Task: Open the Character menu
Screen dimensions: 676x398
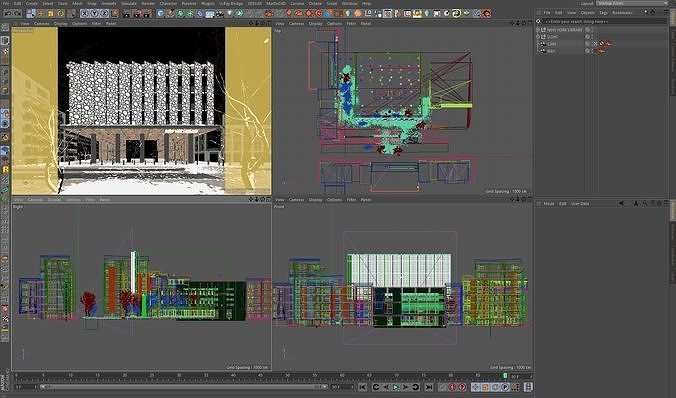Action: 168,3
